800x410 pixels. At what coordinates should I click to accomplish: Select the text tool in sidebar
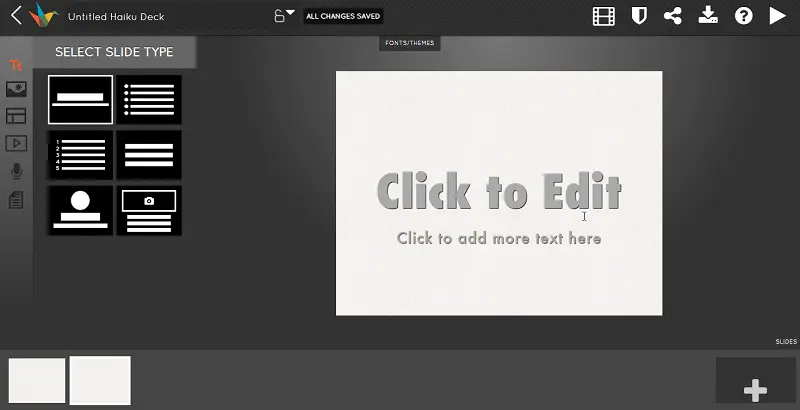(x=16, y=65)
